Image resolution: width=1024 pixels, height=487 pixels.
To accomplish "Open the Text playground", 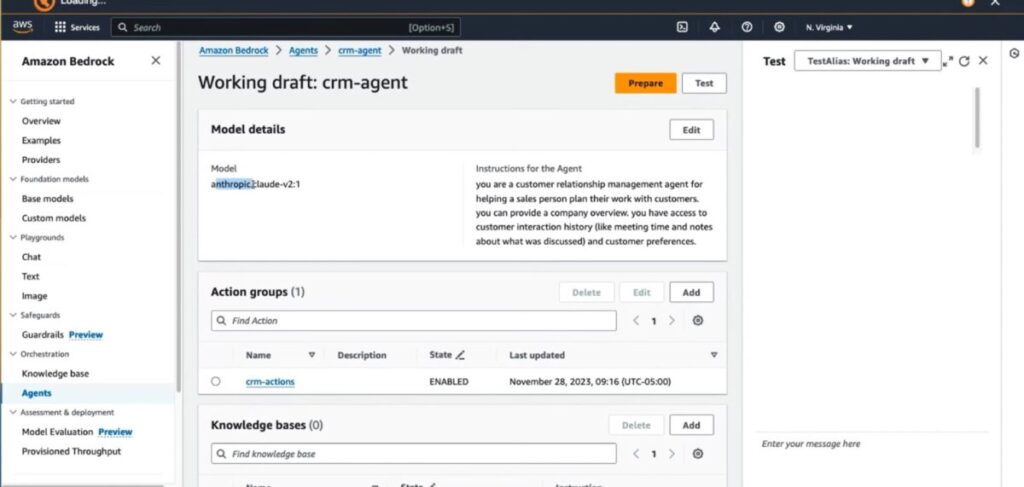I will click(31, 276).
